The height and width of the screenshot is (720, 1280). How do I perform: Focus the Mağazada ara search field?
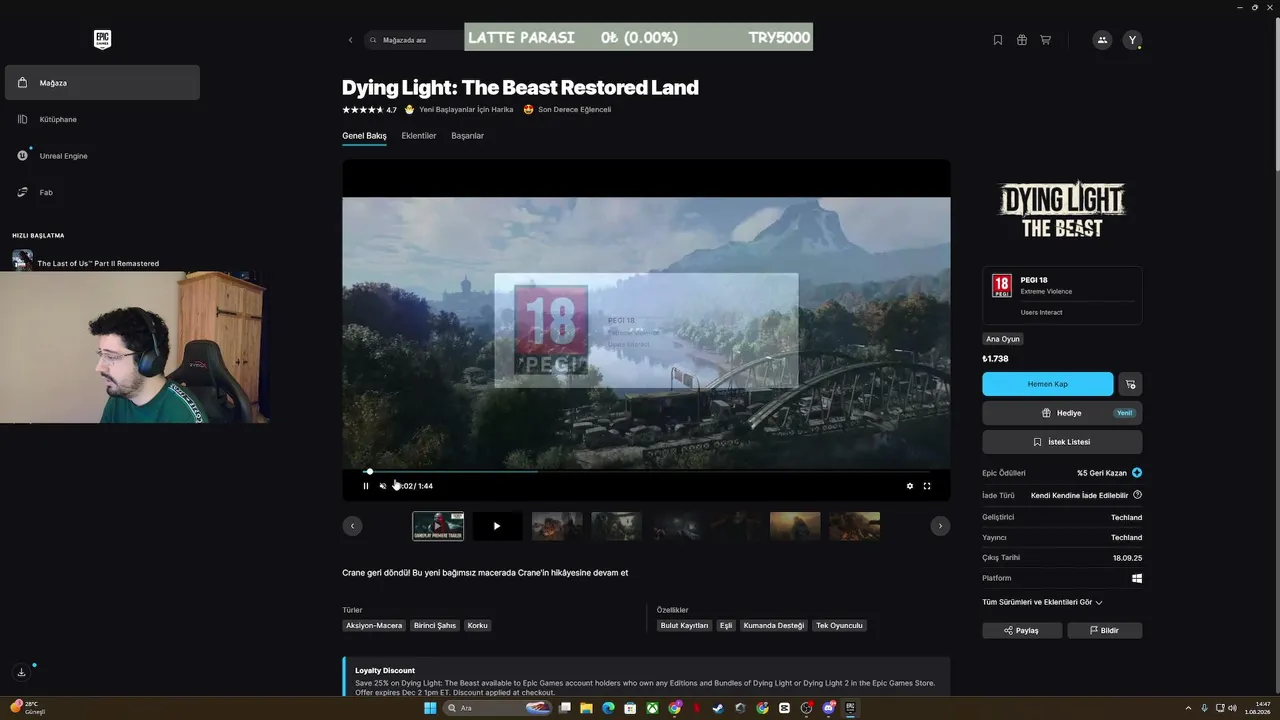[414, 40]
